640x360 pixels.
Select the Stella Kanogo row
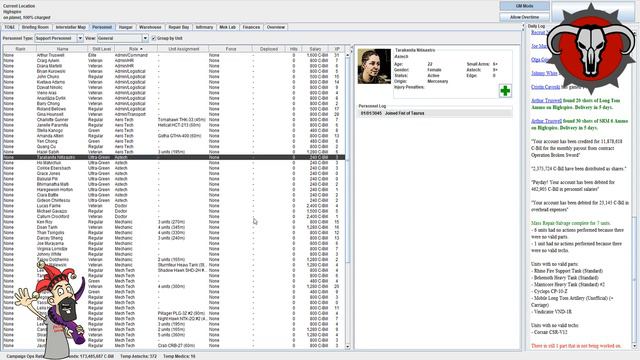tap(173, 130)
